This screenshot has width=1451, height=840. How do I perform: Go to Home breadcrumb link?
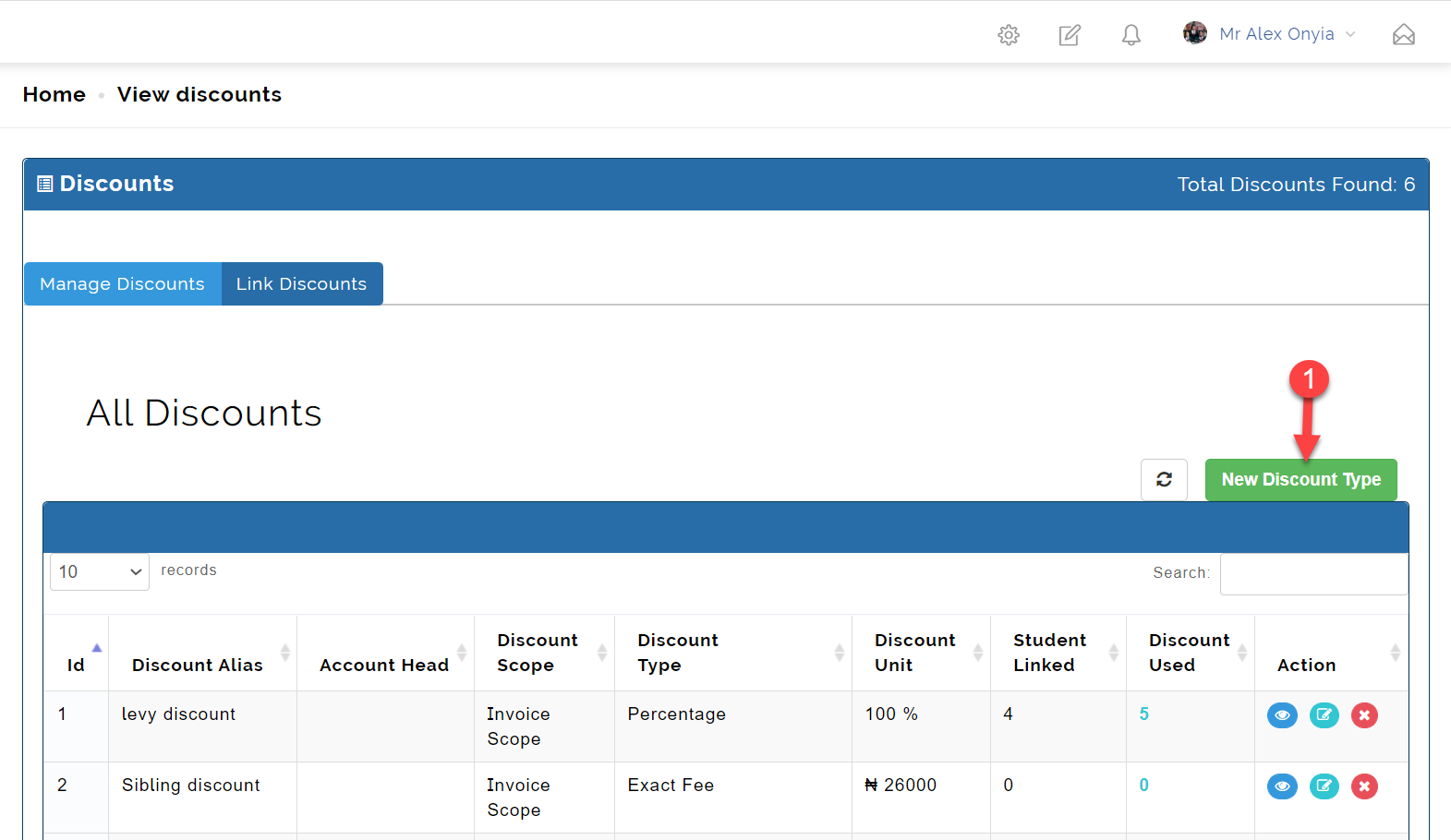click(x=54, y=94)
